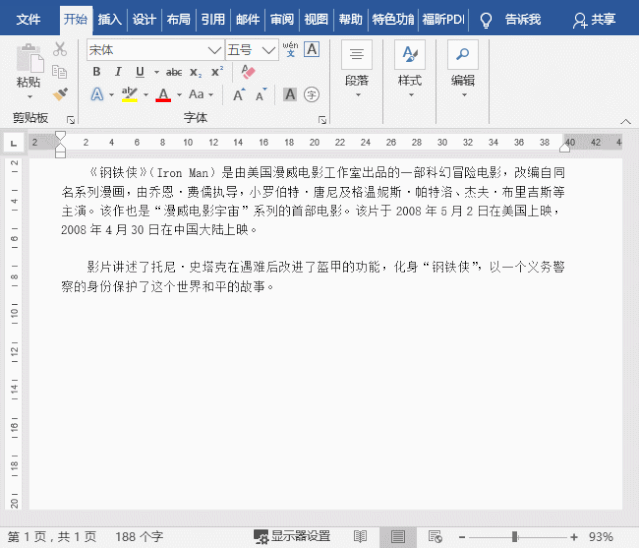Screen dimensions: 639x548
Task: Shrink font size icon
Action: point(261,95)
